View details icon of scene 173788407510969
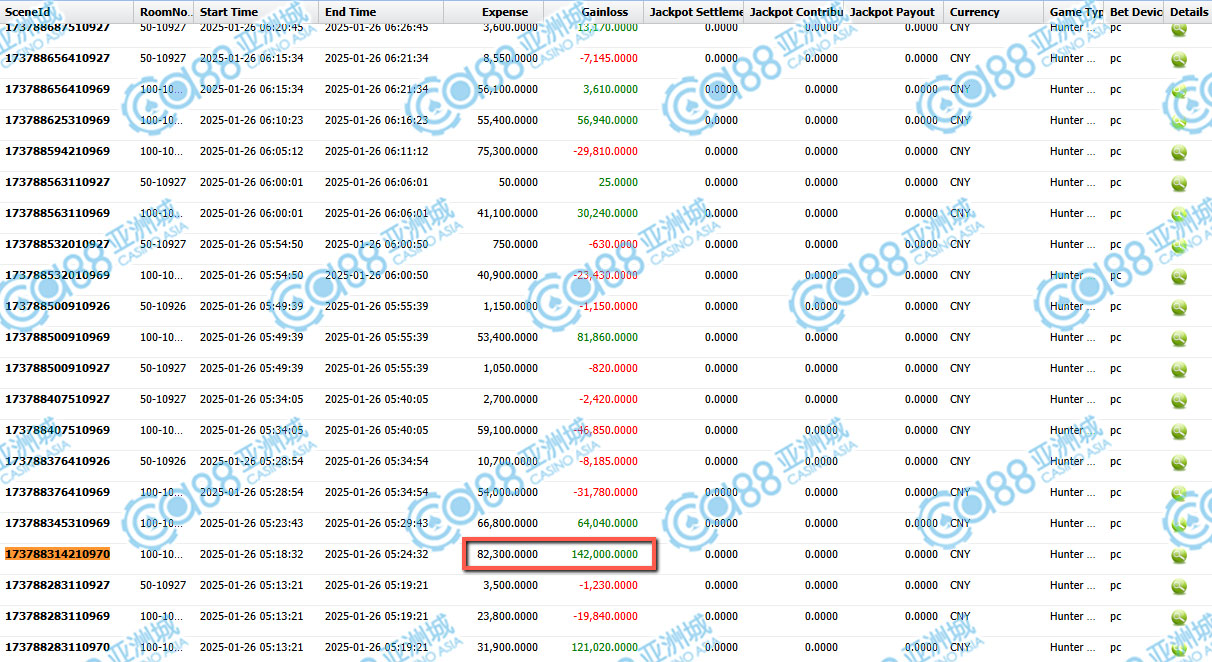Viewport: 1212px width, 662px height. (x=1179, y=431)
